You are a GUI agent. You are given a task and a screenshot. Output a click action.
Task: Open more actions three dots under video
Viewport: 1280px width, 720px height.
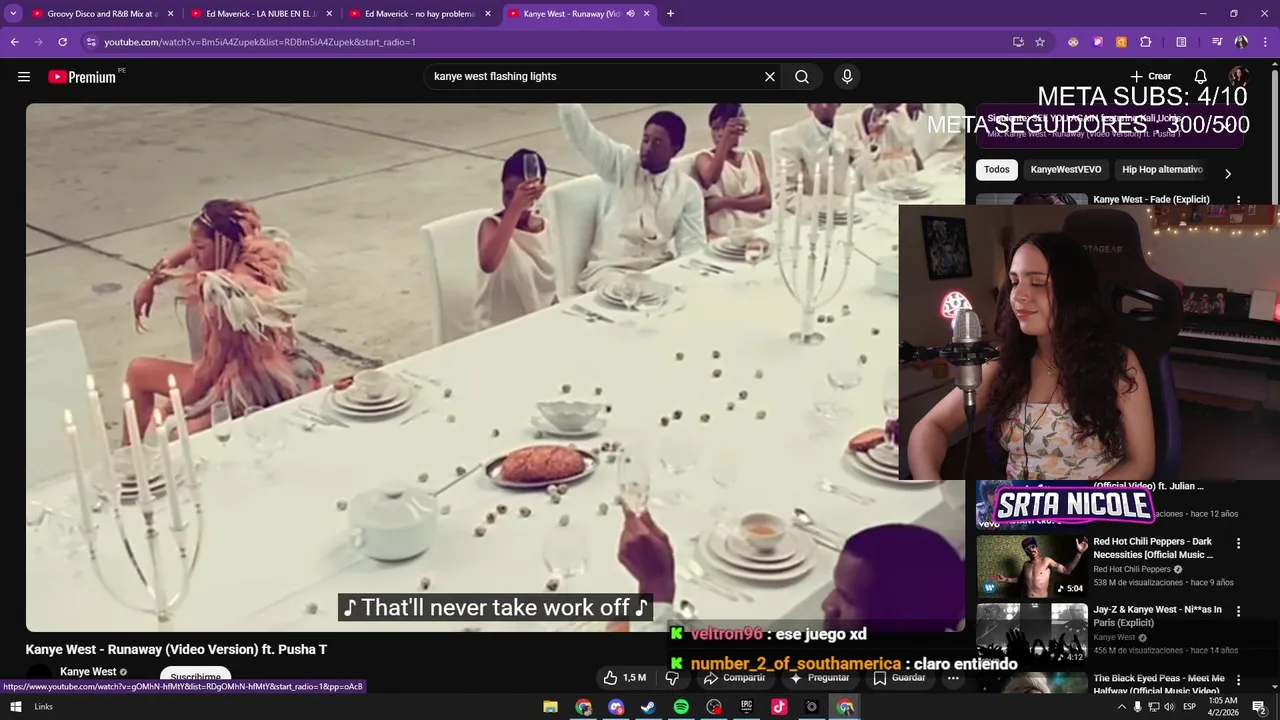coord(953,678)
